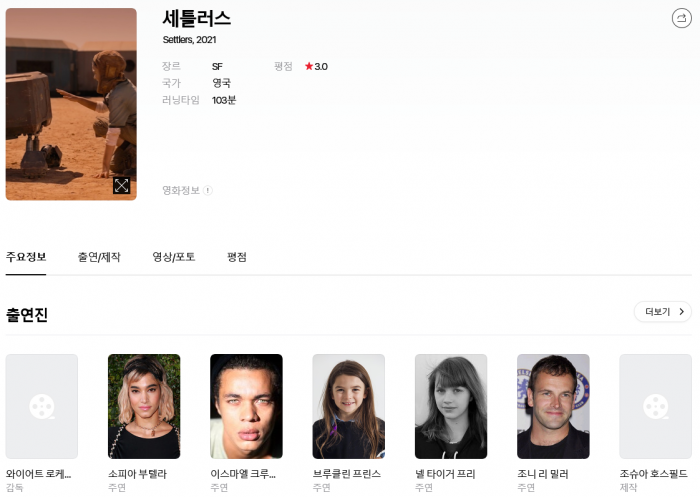Click the 감독 role label under 와이어트 로케
Screen dimensions: 700x497
[x=15, y=488]
